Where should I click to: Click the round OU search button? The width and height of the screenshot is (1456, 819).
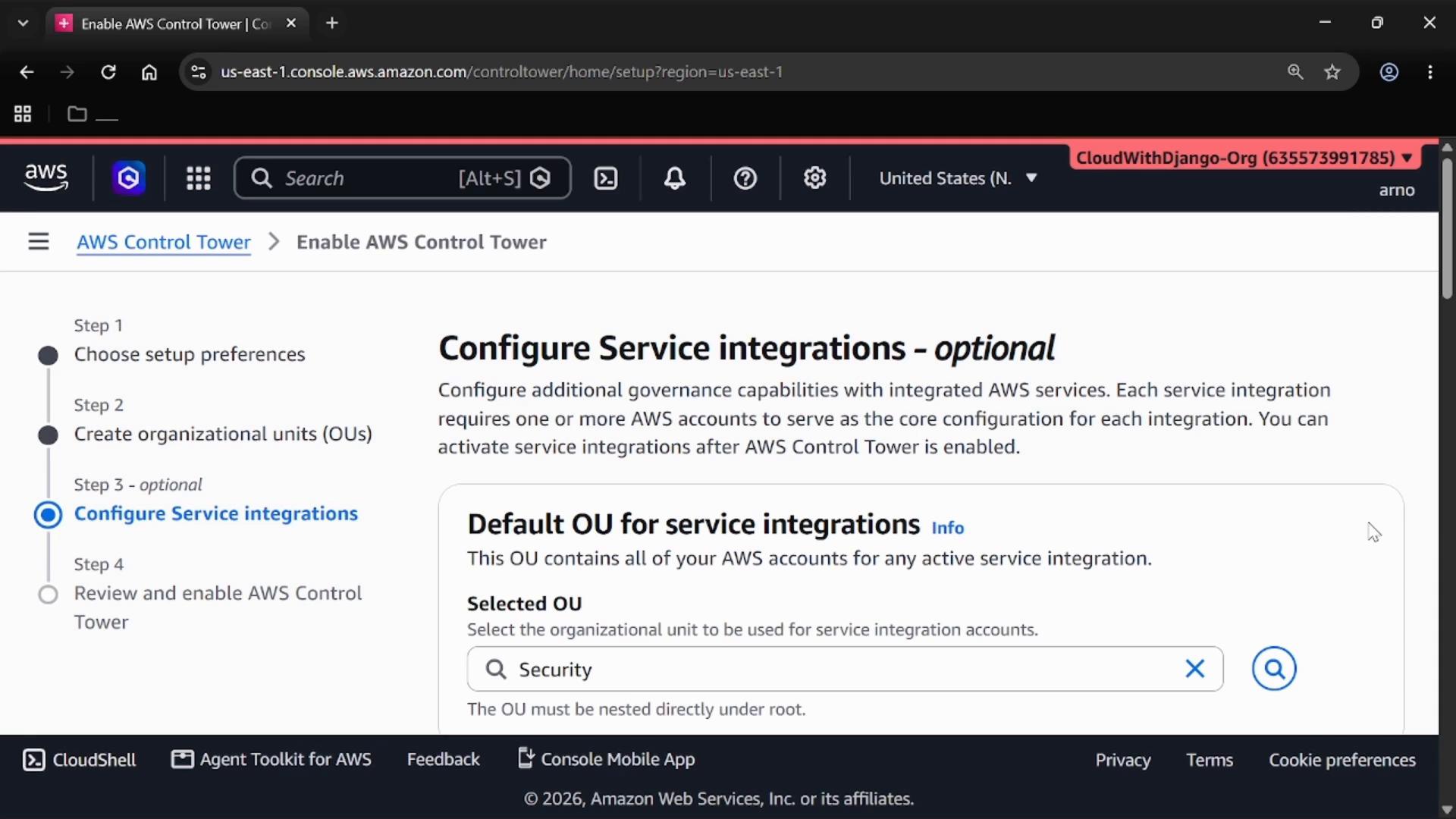1274,669
